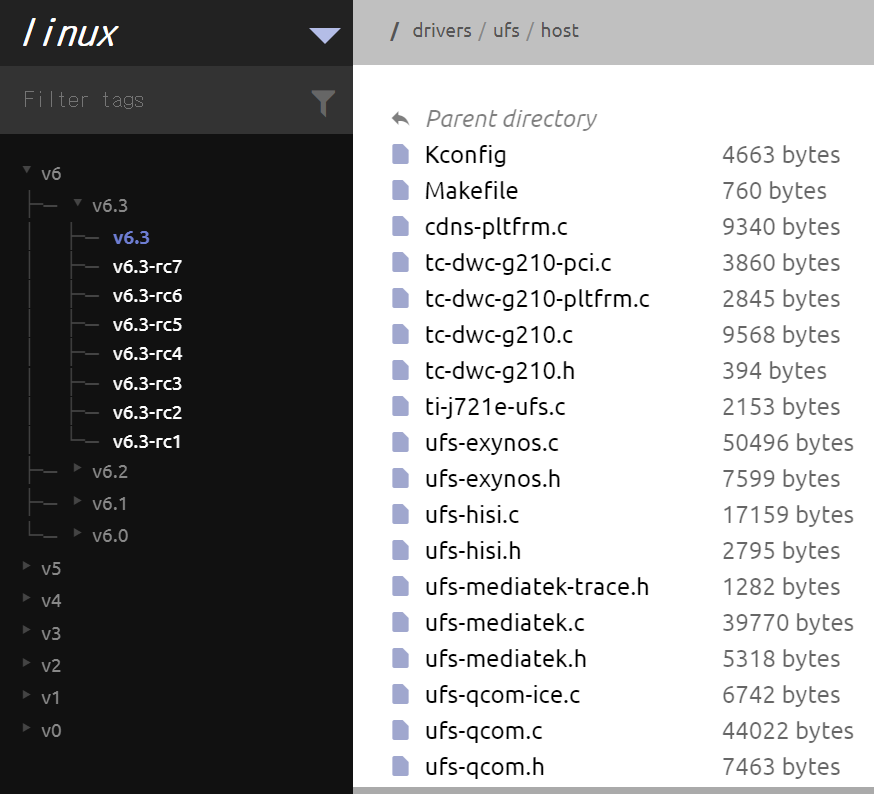
Task: Select tag v6.3-rc1
Action: click(x=147, y=442)
